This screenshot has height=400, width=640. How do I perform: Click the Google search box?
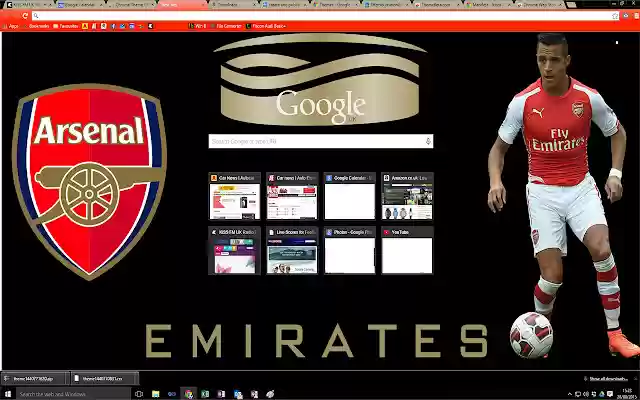(x=321, y=141)
